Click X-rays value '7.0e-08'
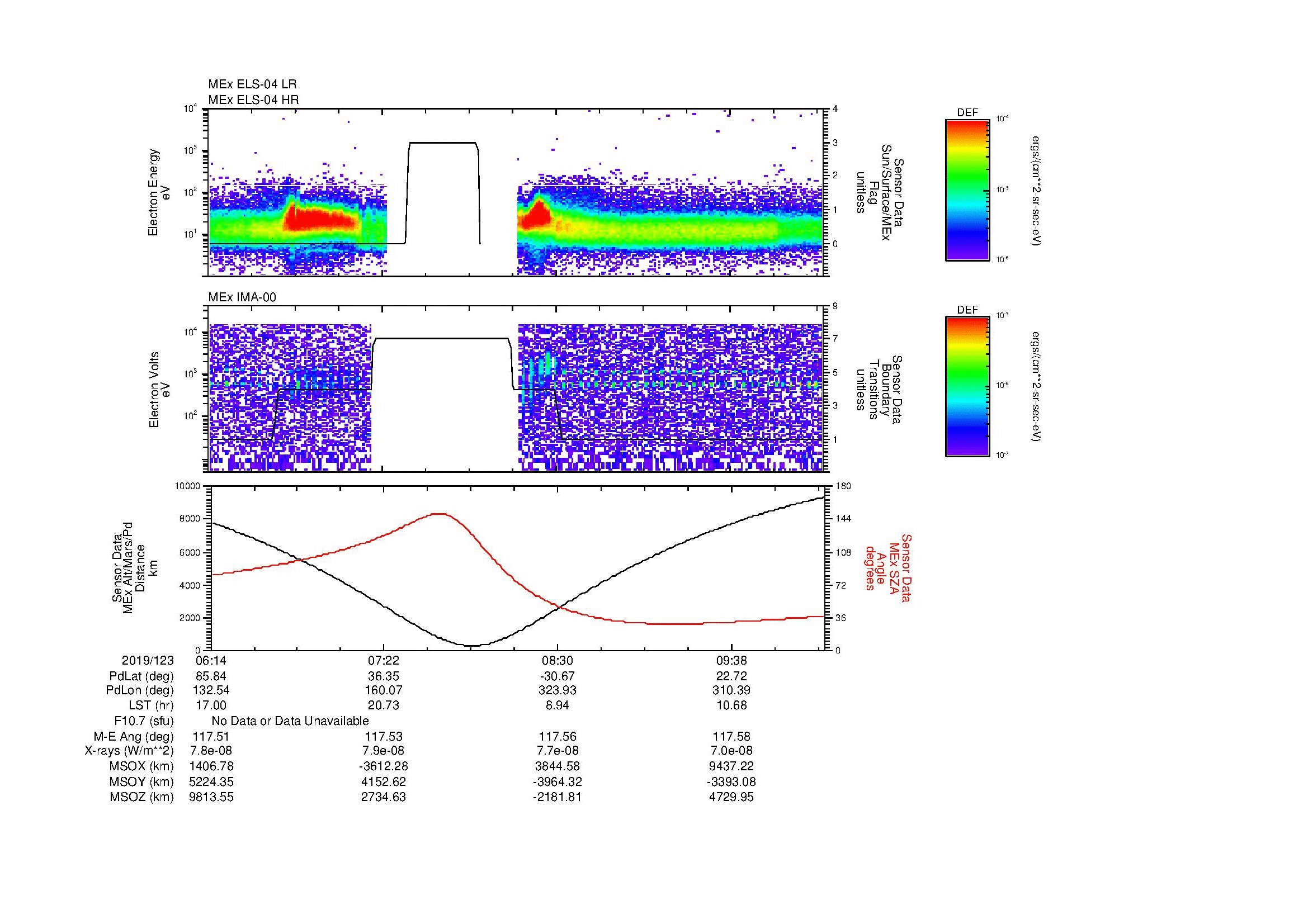This screenshot has width=1308, height=924. coord(731,751)
